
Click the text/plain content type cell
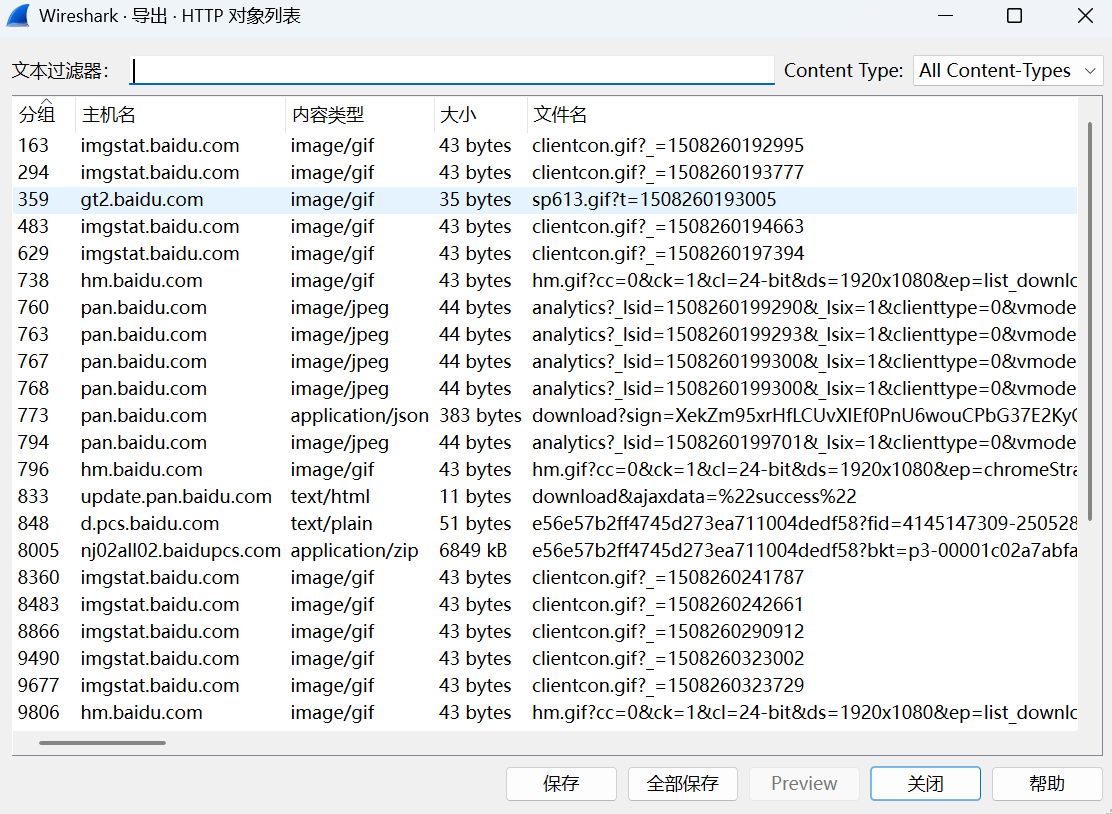pos(331,524)
